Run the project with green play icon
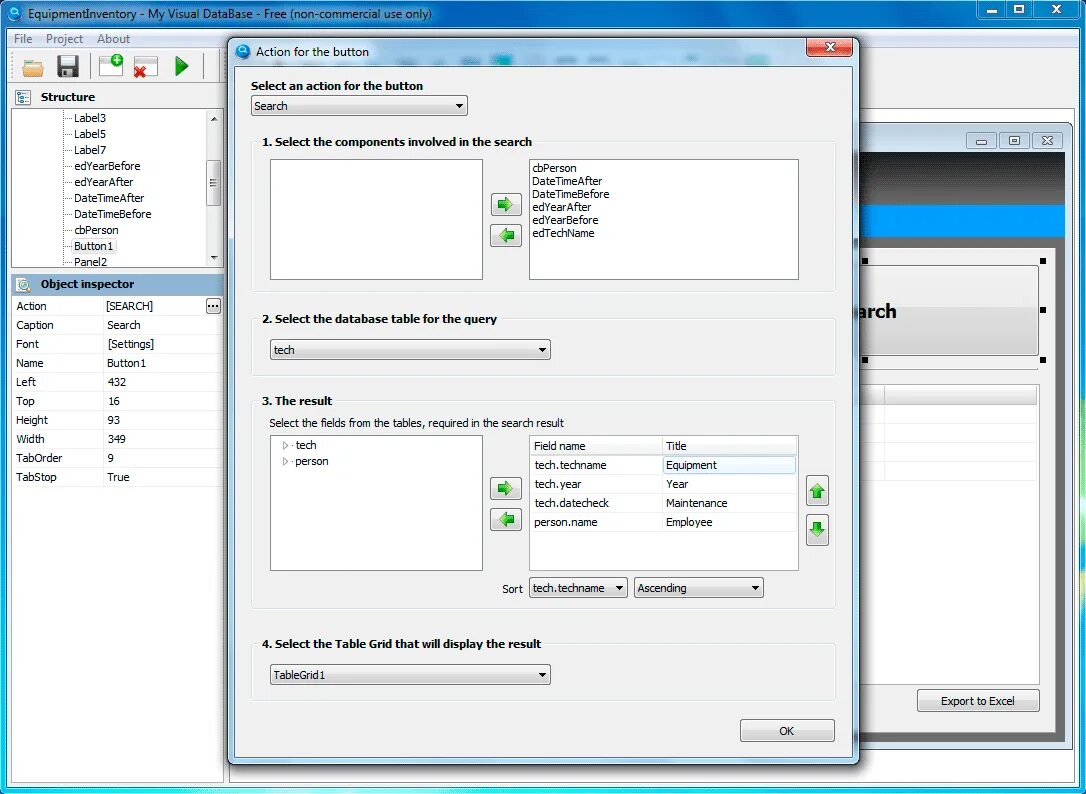Screen dimensions: 1086x794 pos(181,67)
